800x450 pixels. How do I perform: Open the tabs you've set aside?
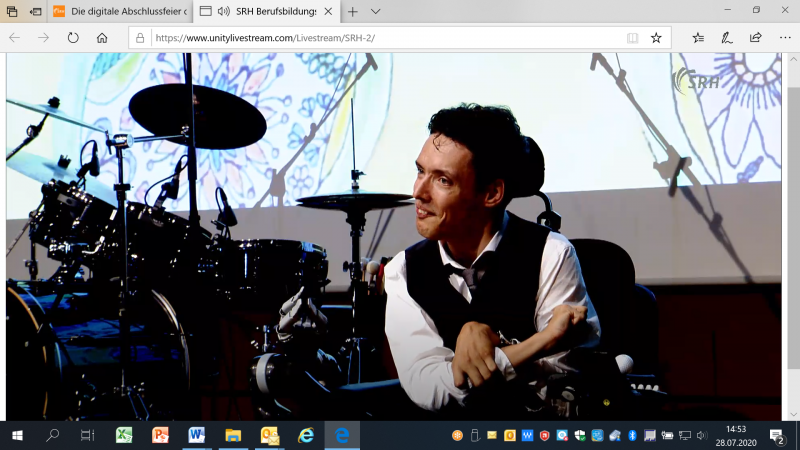coord(12,11)
